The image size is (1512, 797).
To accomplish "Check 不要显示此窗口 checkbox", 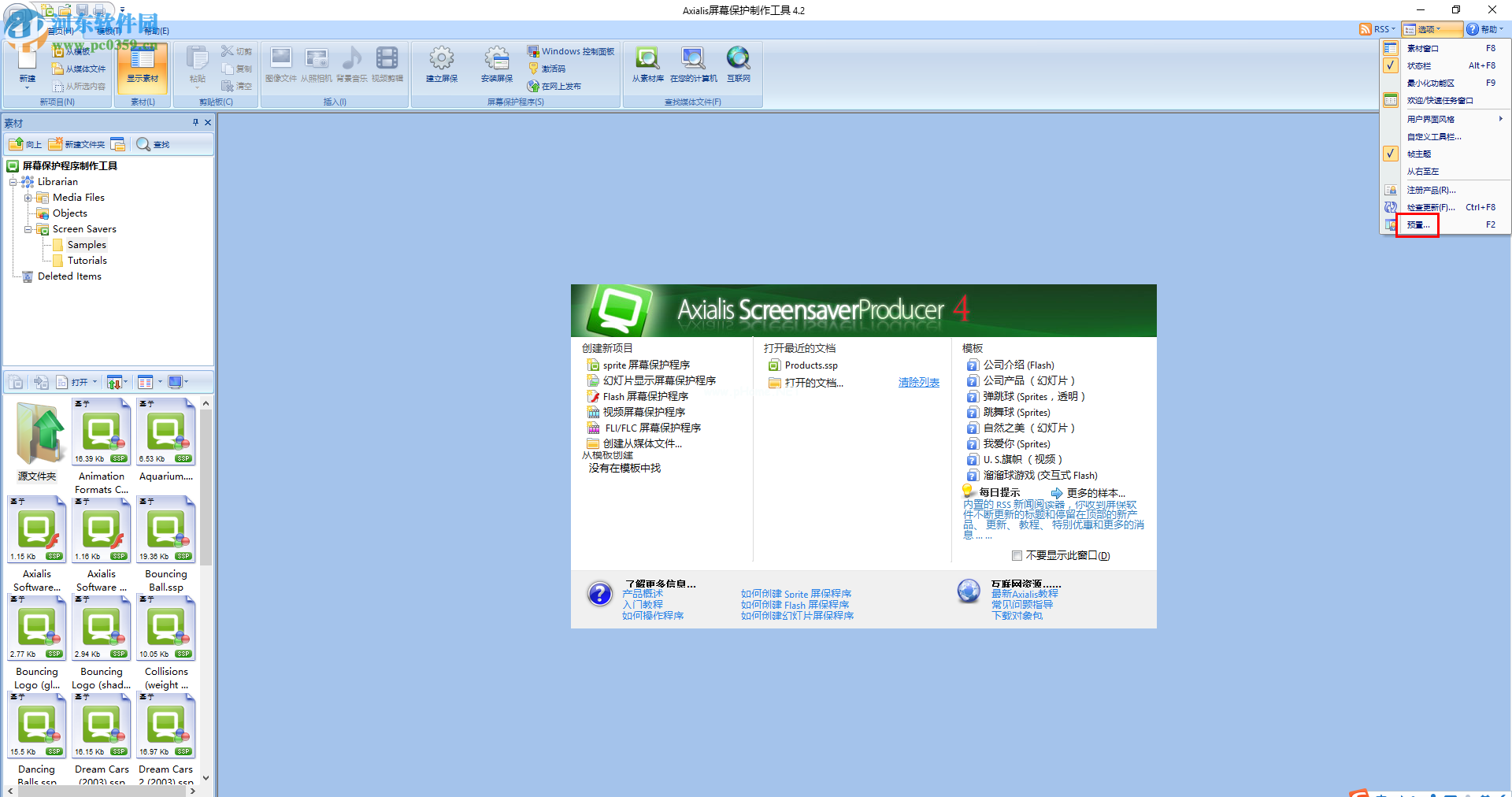I will (x=1017, y=555).
